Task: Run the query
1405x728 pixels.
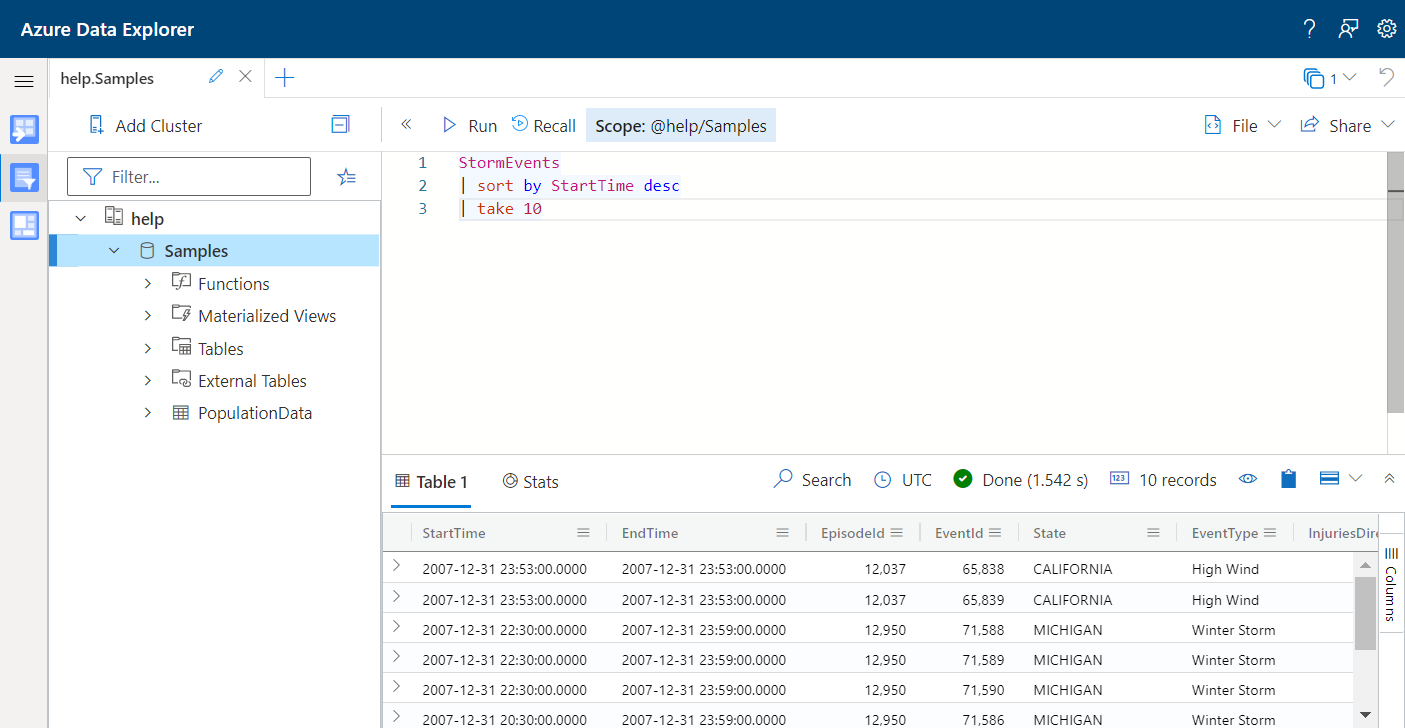Action: (x=469, y=126)
